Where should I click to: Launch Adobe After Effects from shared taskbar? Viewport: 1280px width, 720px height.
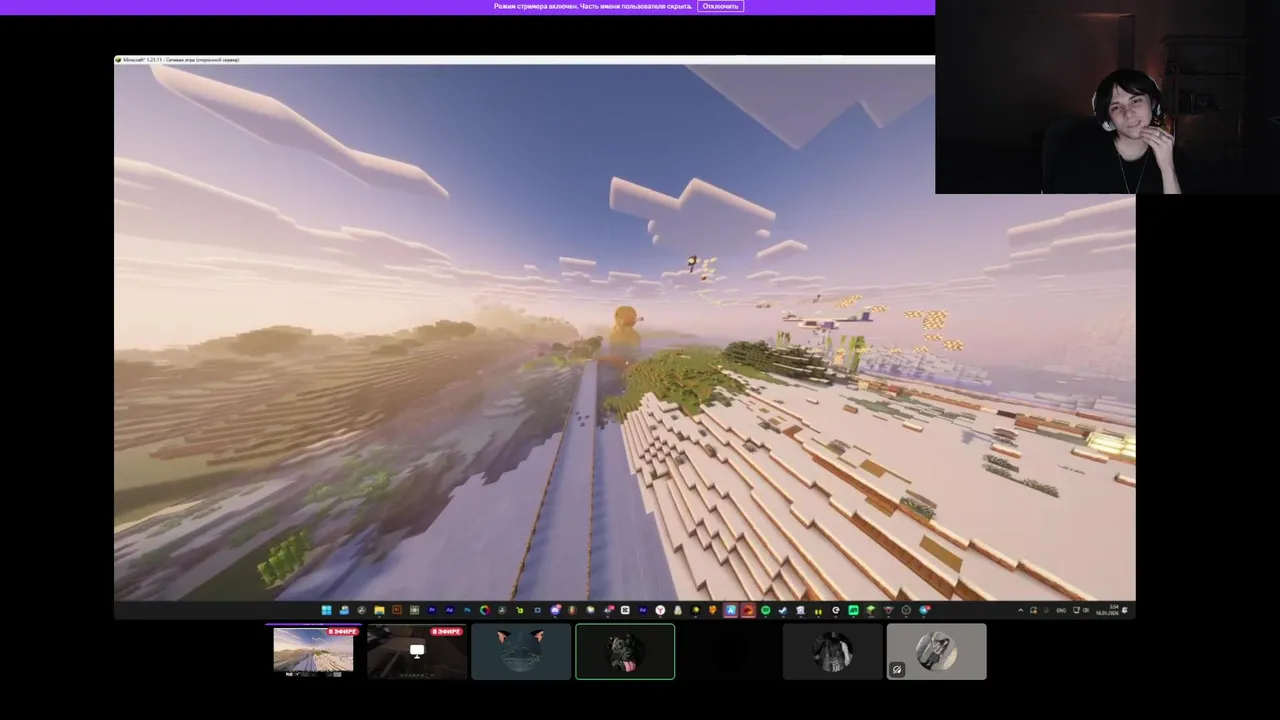[x=450, y=610]
